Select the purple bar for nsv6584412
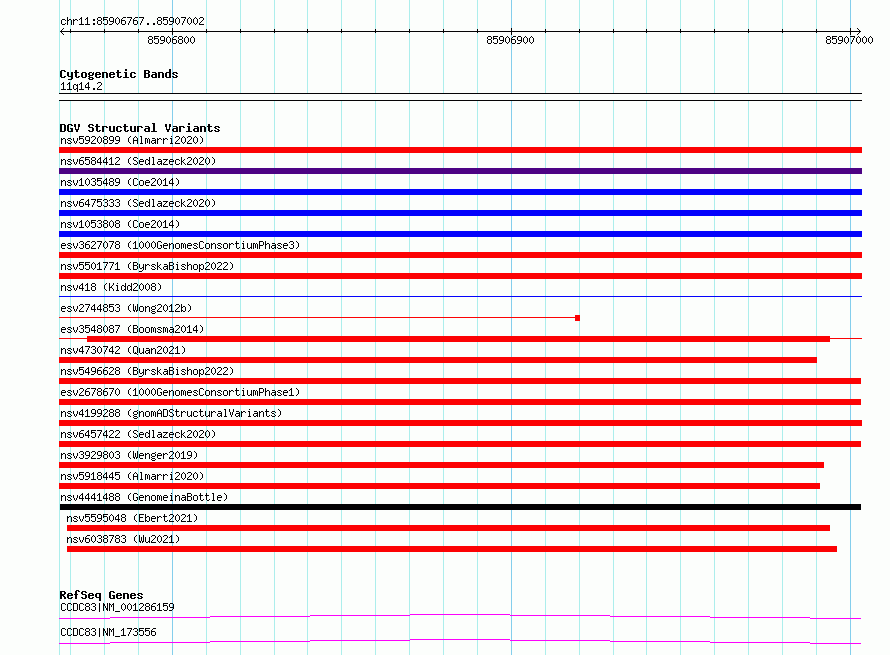The image size is (890, 655). [x=460, y=171]
